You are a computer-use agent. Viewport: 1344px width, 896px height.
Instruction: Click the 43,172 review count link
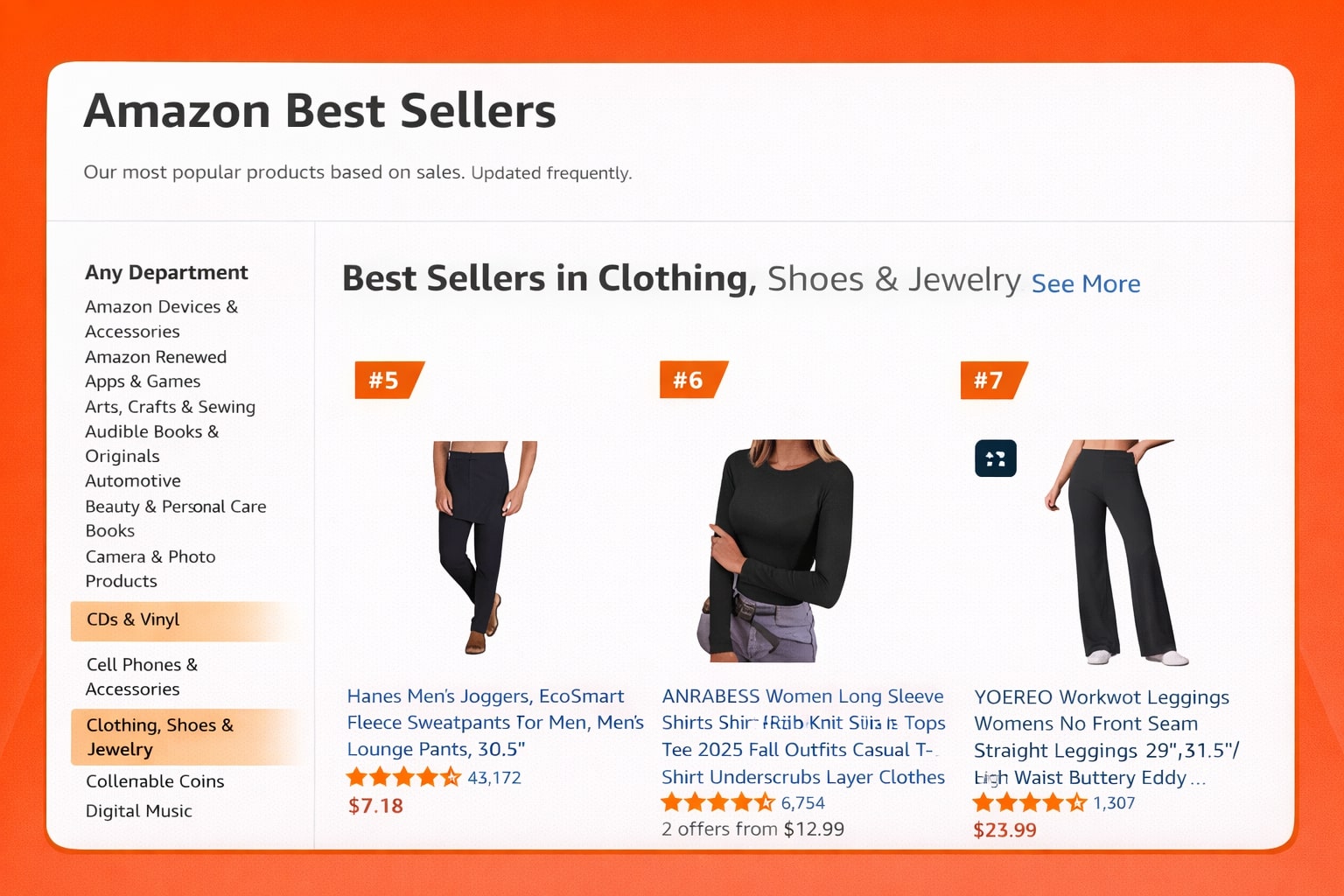[495, 776]
